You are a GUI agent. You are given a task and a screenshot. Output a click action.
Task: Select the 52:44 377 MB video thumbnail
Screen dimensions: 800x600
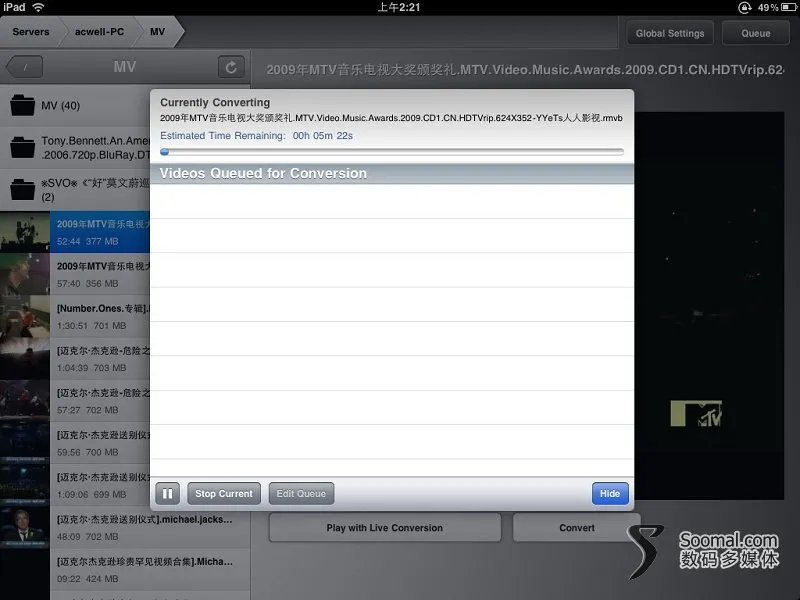click(25, 232)
